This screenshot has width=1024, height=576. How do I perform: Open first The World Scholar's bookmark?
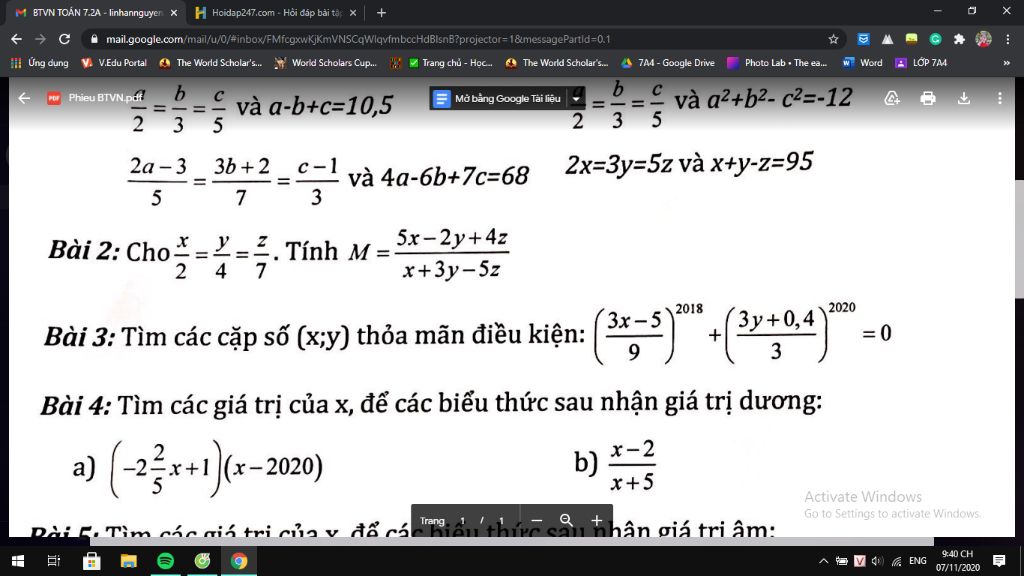[x=210, y=63]
